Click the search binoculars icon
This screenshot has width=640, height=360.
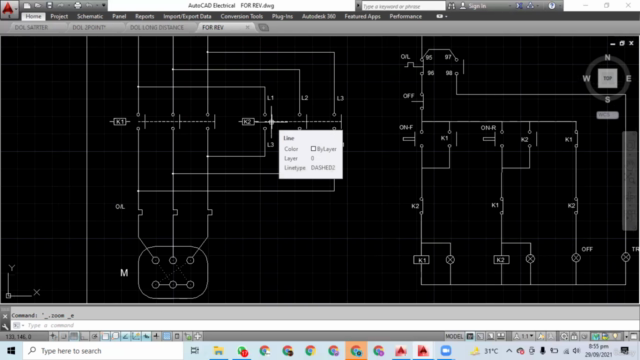(451, 6)
